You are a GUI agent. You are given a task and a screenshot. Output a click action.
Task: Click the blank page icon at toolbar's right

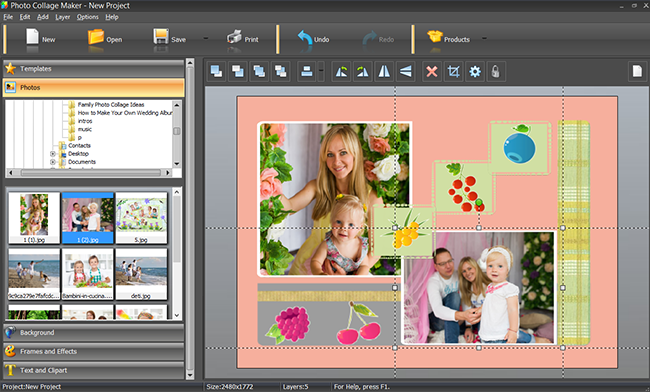pos(637,71)
